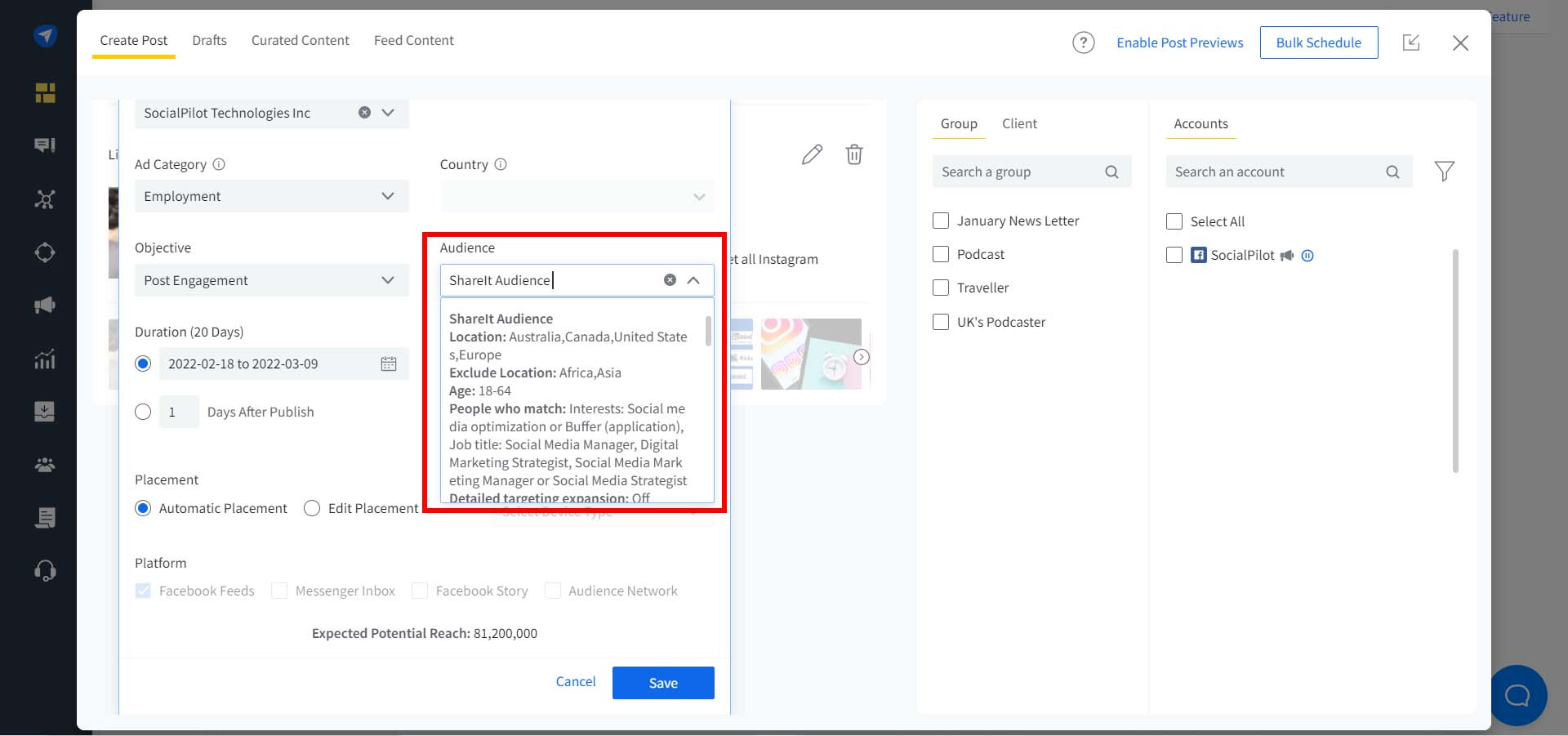Click the Save button
Image resolution: width=1568 pixels, height=736 pixels.
[663, 683]
